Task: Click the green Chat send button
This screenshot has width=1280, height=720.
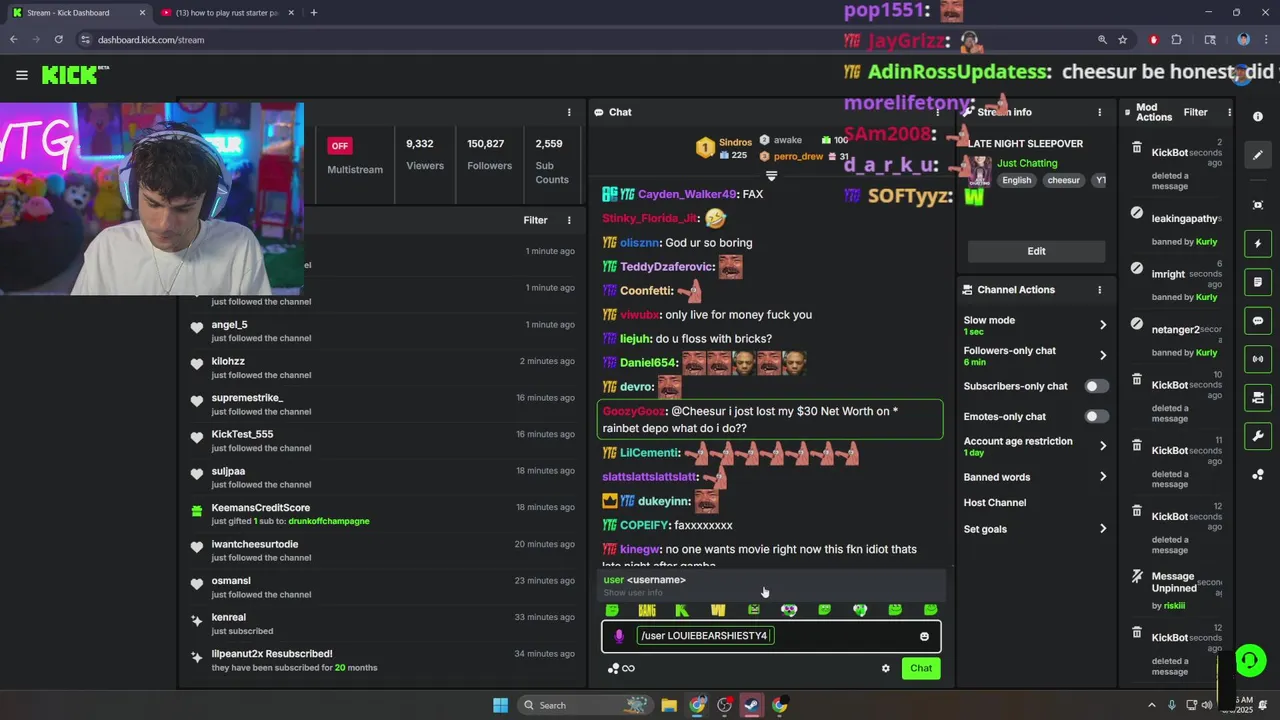Action: [921, 668]
